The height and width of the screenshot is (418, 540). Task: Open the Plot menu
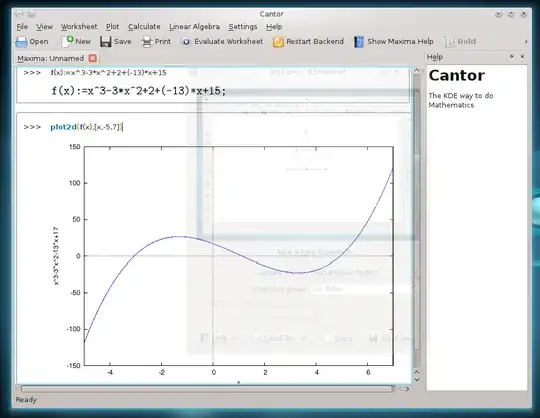(x=112, y=27)
